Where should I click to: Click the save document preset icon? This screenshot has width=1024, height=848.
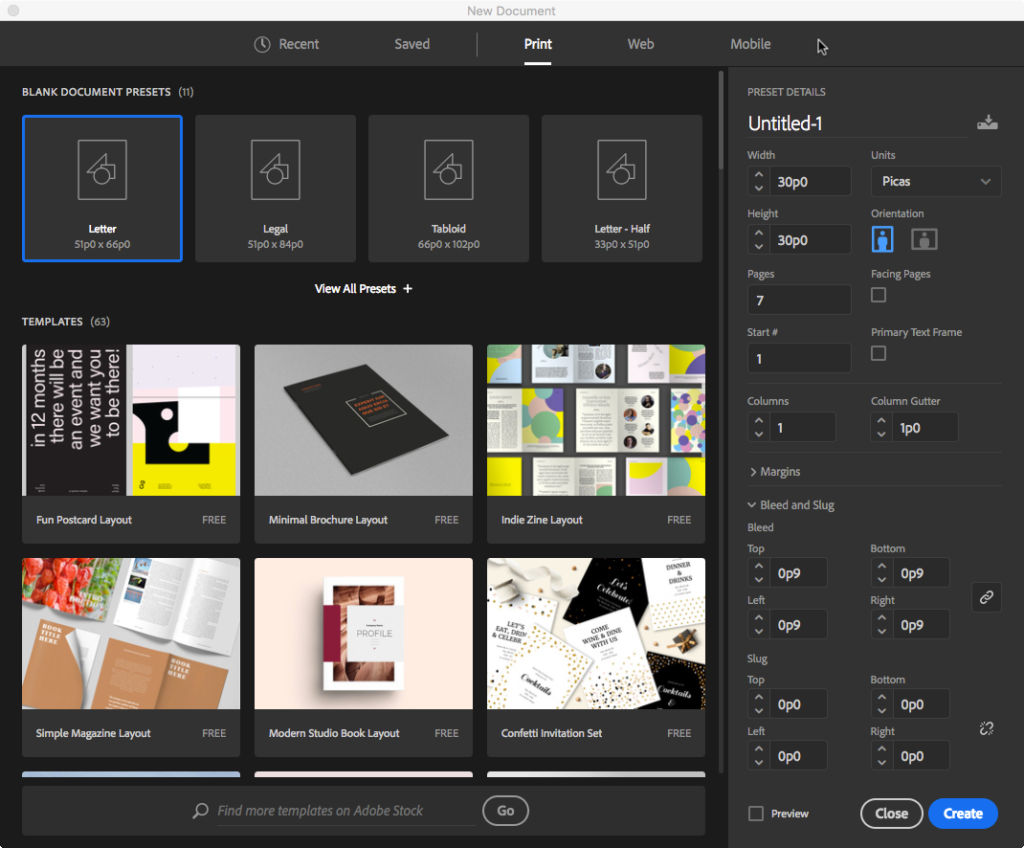click(x=987, y=123)
